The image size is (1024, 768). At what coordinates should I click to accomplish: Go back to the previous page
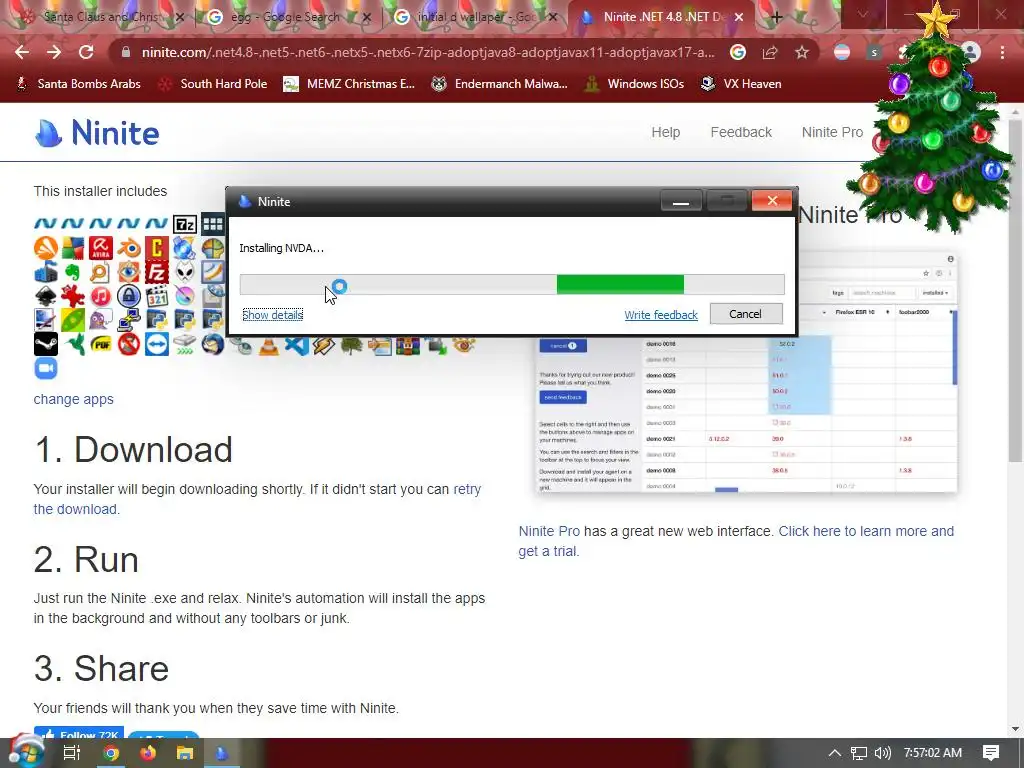click(22, 52)
